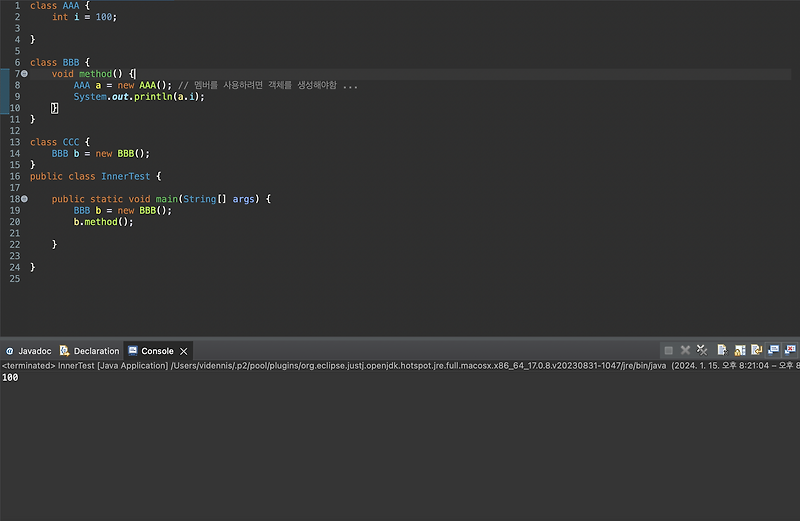800x521 pixels.
Task: Click line number 16 in the gutter
Action: point(15,177)
